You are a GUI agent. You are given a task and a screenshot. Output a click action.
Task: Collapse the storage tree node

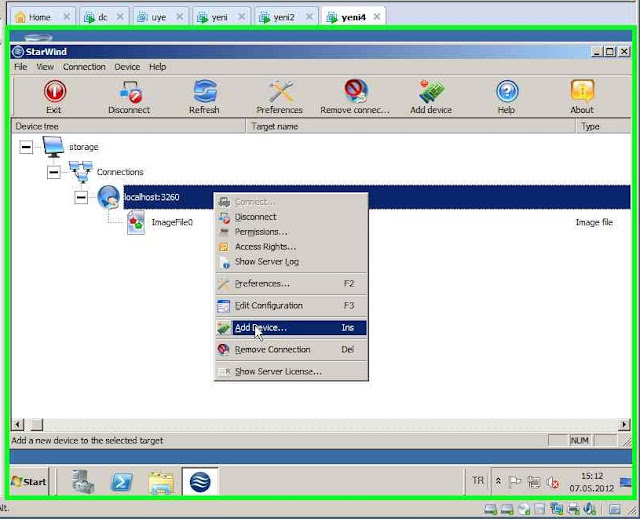click(26, 147)
